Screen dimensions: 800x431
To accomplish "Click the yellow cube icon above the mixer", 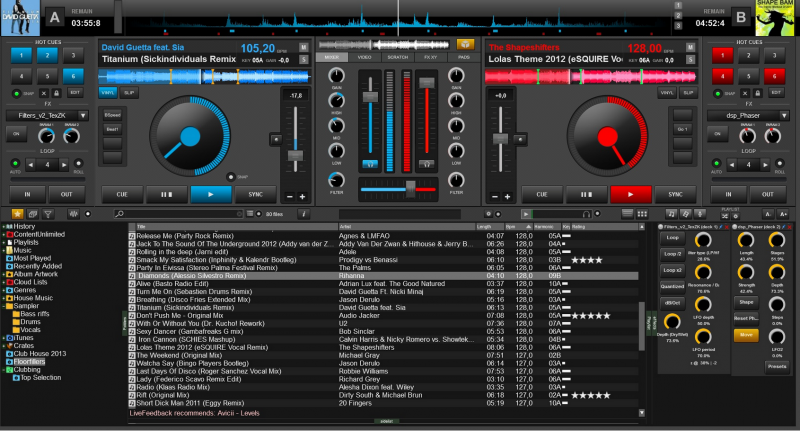I will click(465, 44).
